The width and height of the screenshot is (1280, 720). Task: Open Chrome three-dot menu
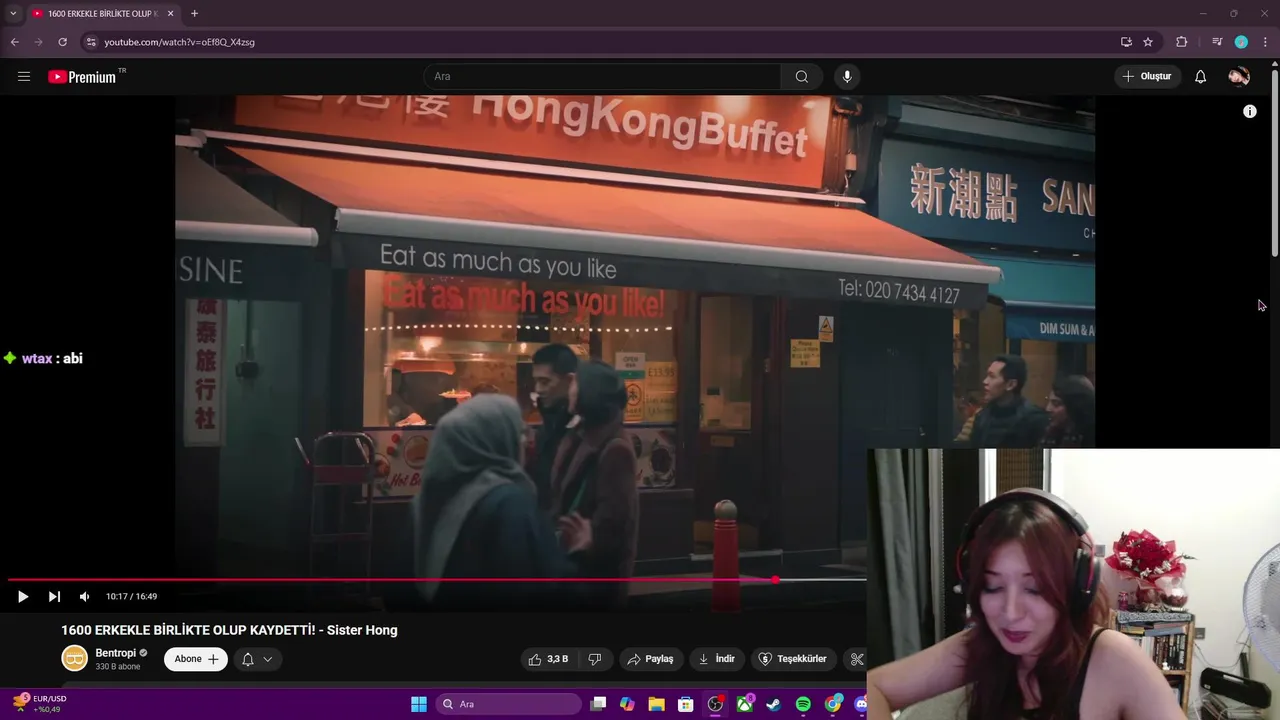(1265, 42)
